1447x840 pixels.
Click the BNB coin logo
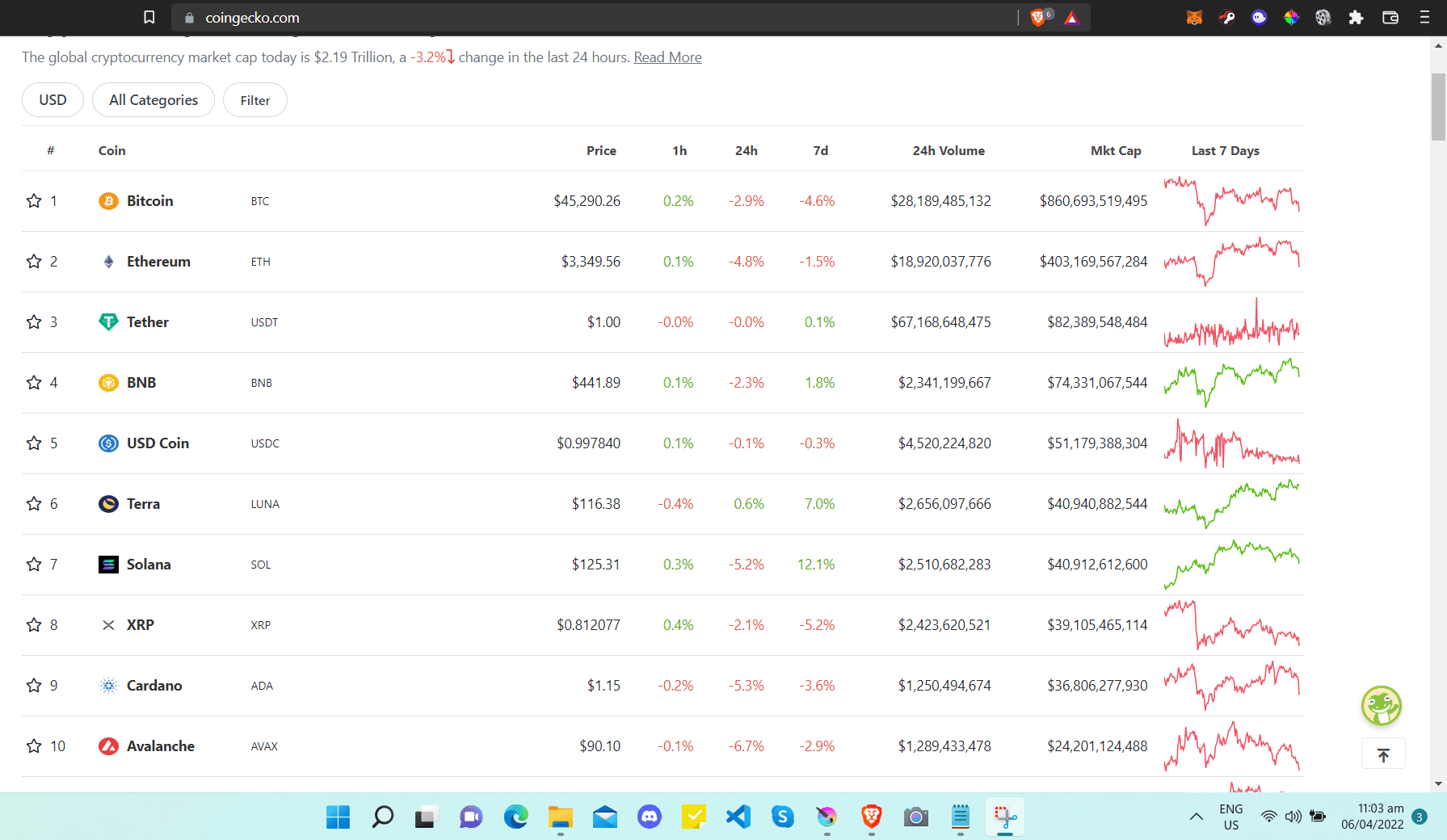pos(108,383)
